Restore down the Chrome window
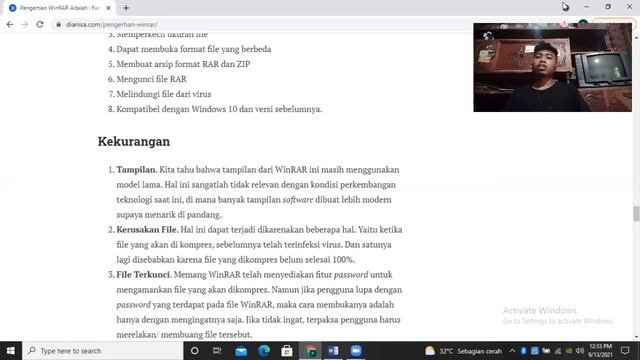Screen dimensions: 640x360 pyautogui.click(x=608, y=7)
